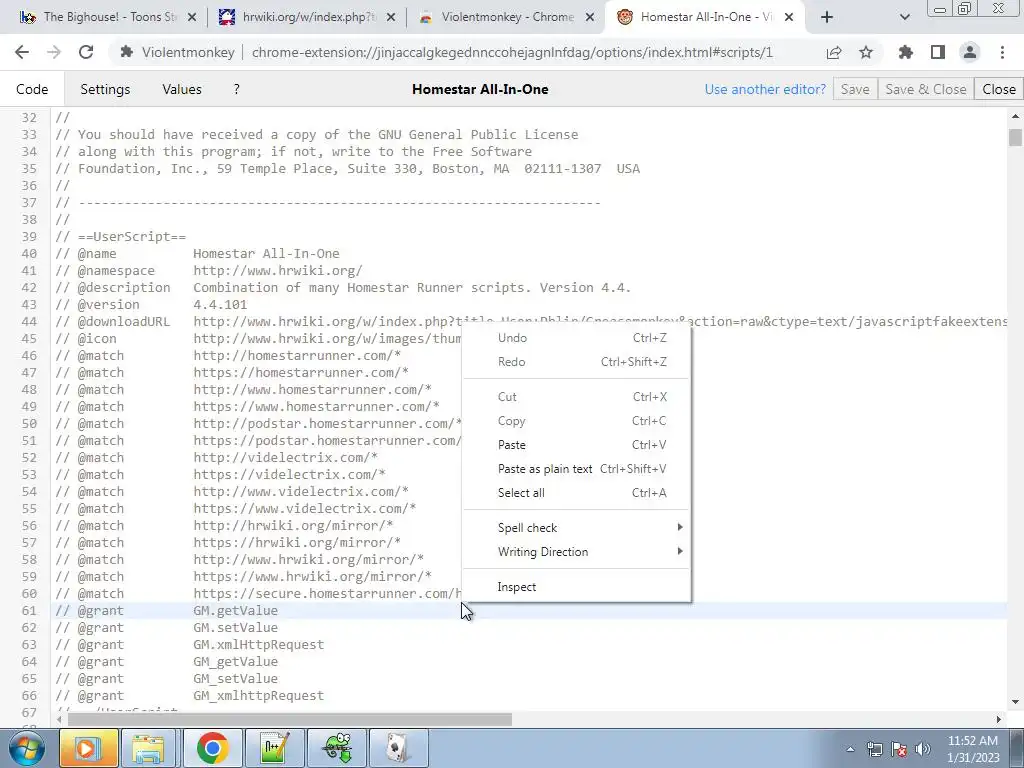Click line 43 @version 4.4.101 text
Viewport: 1024px width, 768px height.
tap(152, 304)
